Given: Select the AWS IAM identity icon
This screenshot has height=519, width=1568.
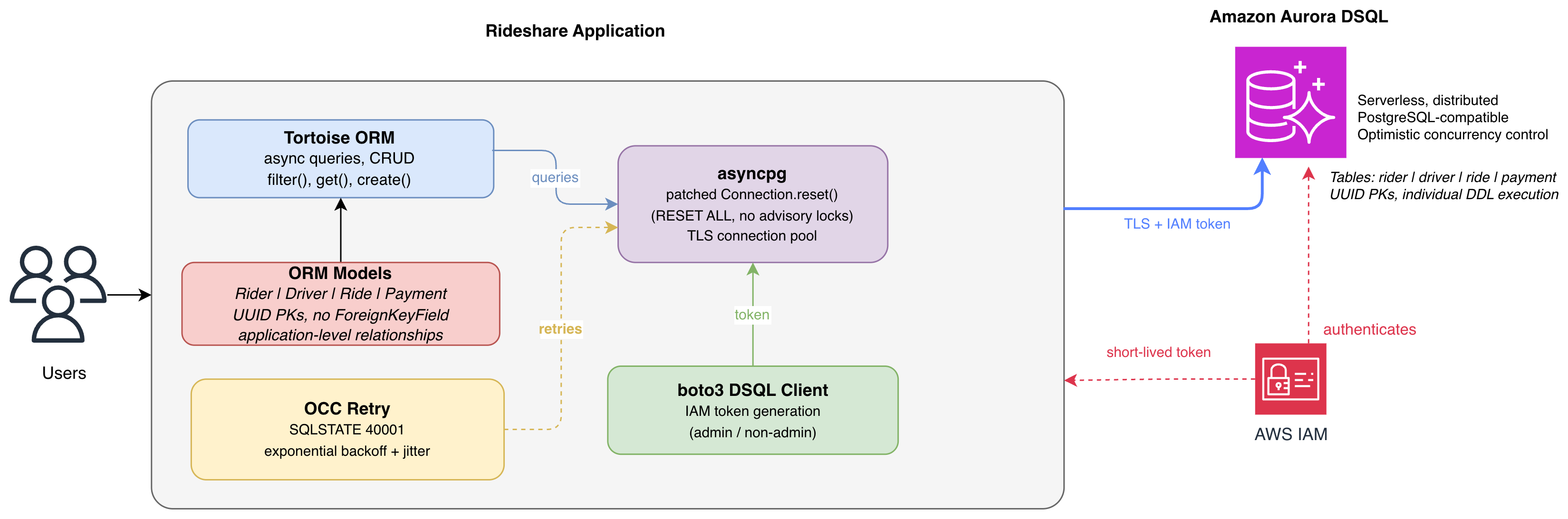Looking at the screenshot, I should point(1290,378).
